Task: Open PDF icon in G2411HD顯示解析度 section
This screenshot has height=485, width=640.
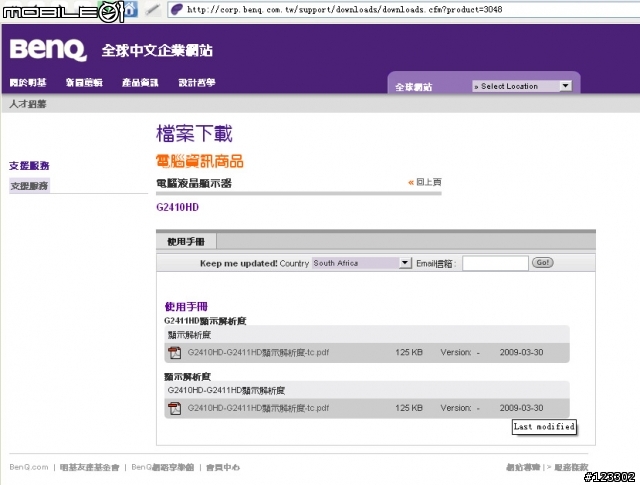Action: pos(175,353)
